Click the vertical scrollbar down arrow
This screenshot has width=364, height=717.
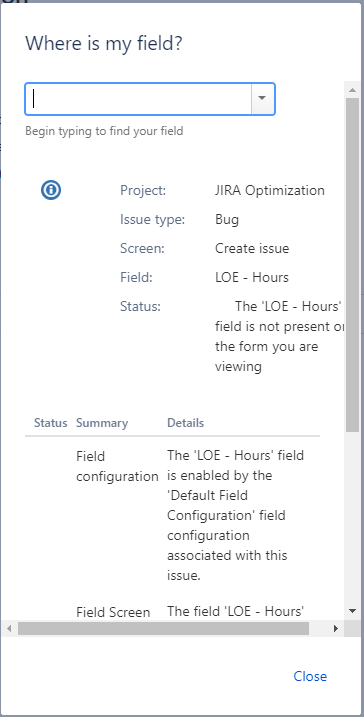click(352, 611)
